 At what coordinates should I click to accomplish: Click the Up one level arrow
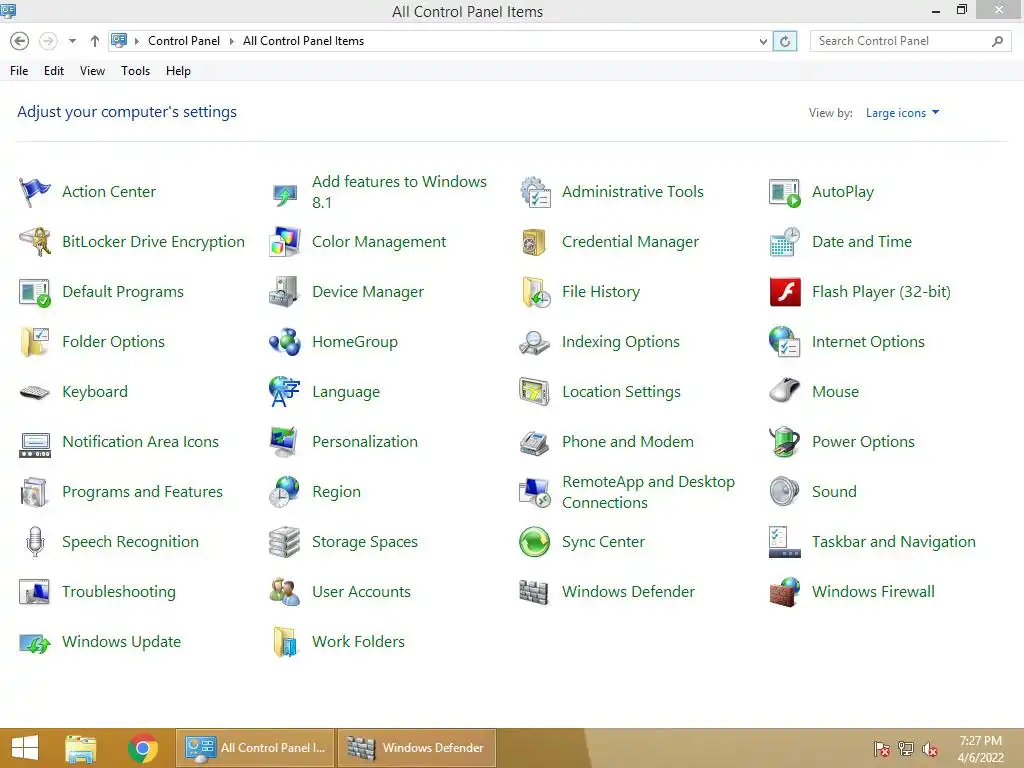95,41
